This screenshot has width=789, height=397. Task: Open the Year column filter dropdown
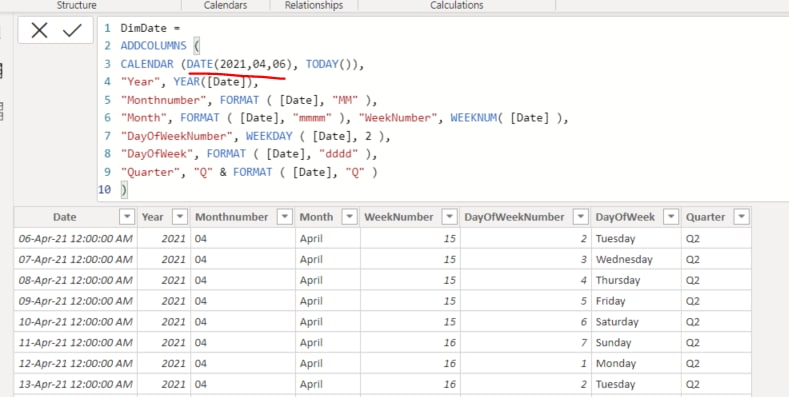coord(180,217)
